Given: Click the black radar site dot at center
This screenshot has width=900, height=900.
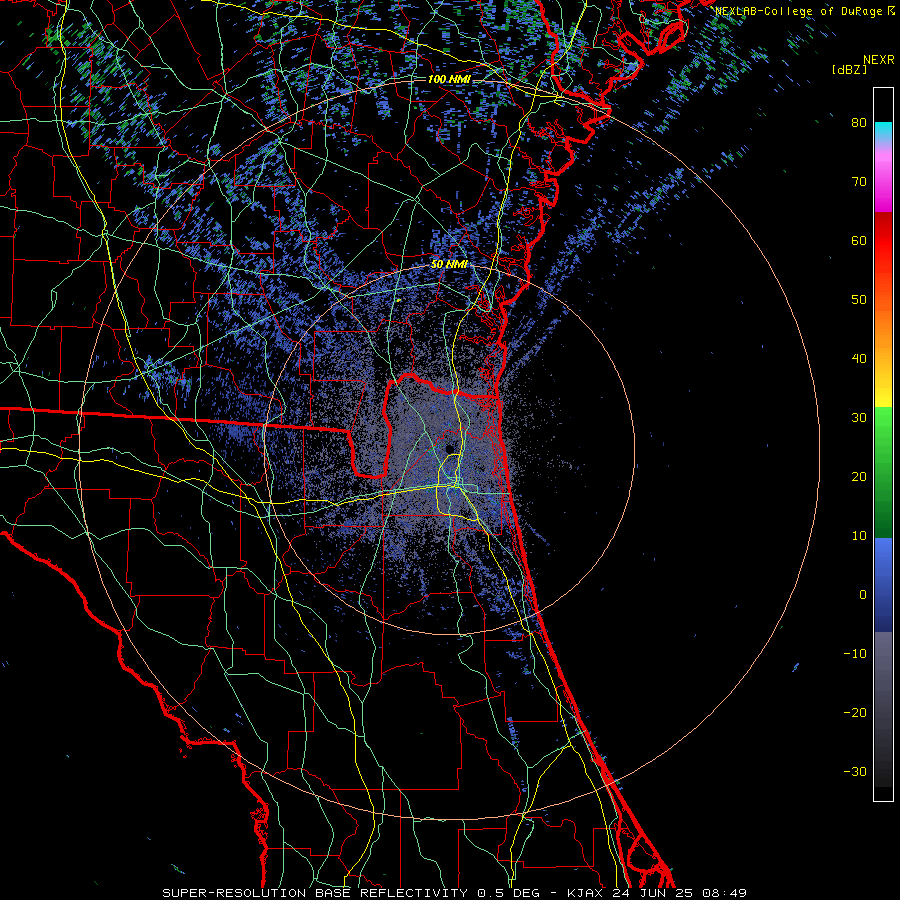Looking at the screenshot, I should coord(449,449).
